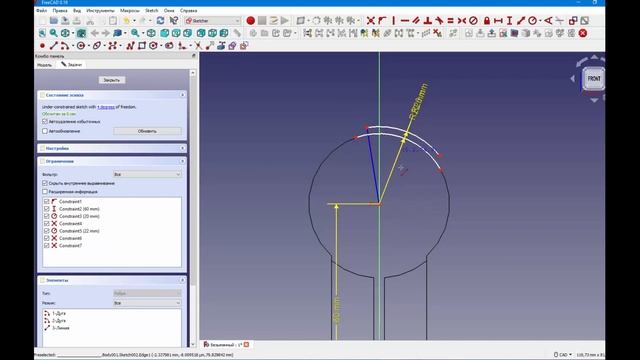Collapse the elements section
This screenshot has width=640, height=360.
point(182,280)
